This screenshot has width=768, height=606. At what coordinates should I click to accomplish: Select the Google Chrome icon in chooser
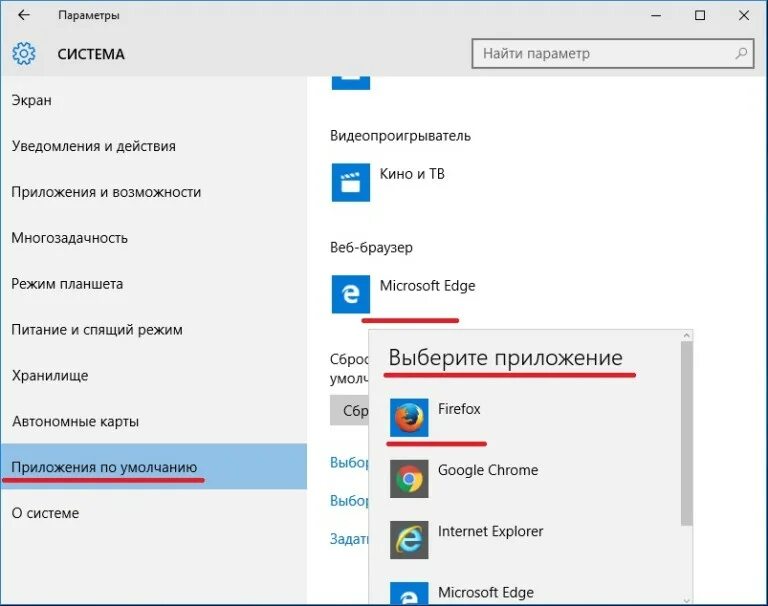pyautogui.click(x=409, y=479)
